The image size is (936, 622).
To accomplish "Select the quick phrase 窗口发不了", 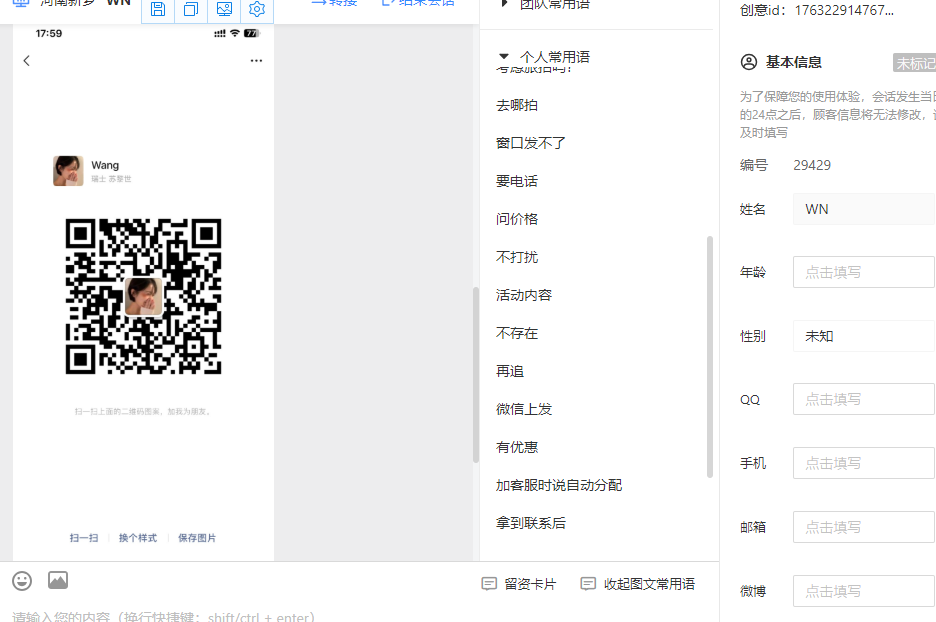I will [531, 143].
